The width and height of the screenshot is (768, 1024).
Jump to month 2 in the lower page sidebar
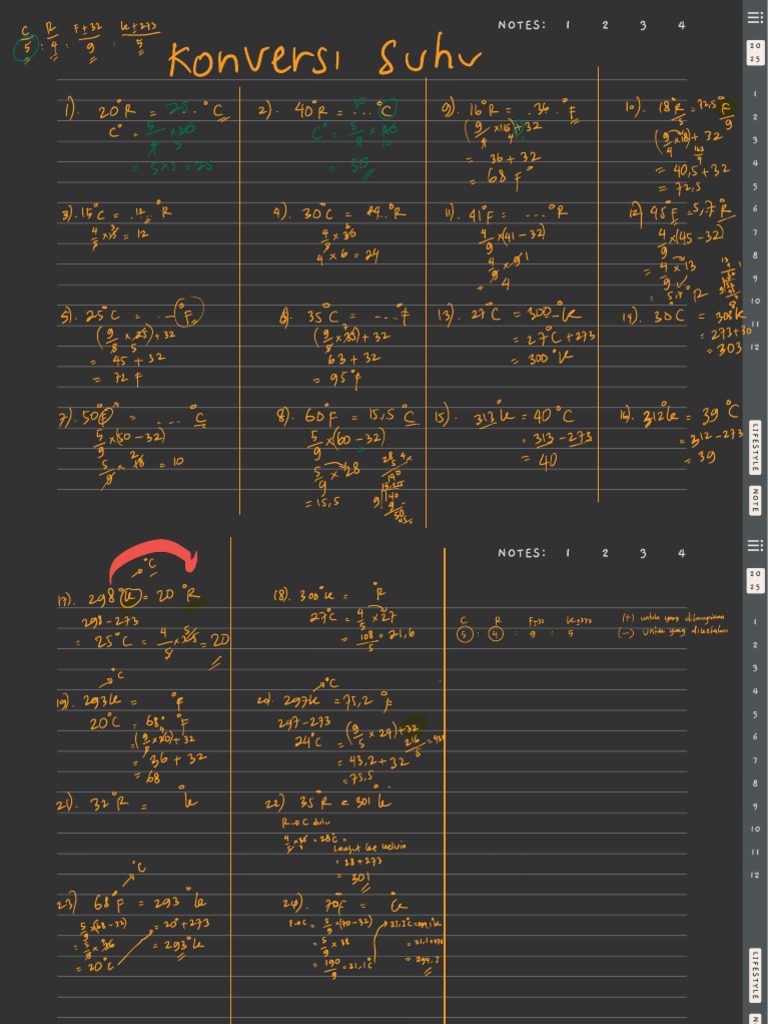(755, 645)
